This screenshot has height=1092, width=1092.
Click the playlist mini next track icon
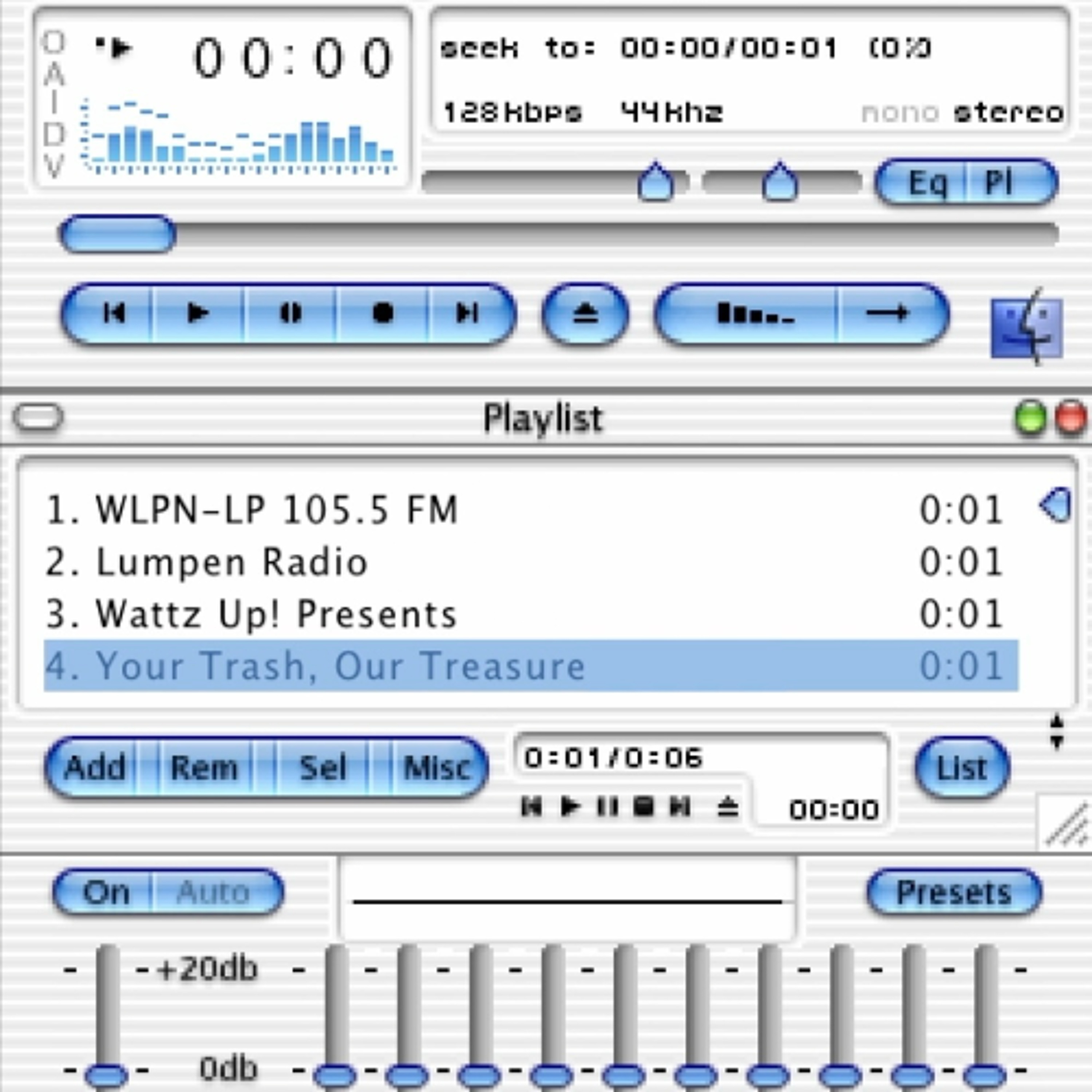coord(679,807)
